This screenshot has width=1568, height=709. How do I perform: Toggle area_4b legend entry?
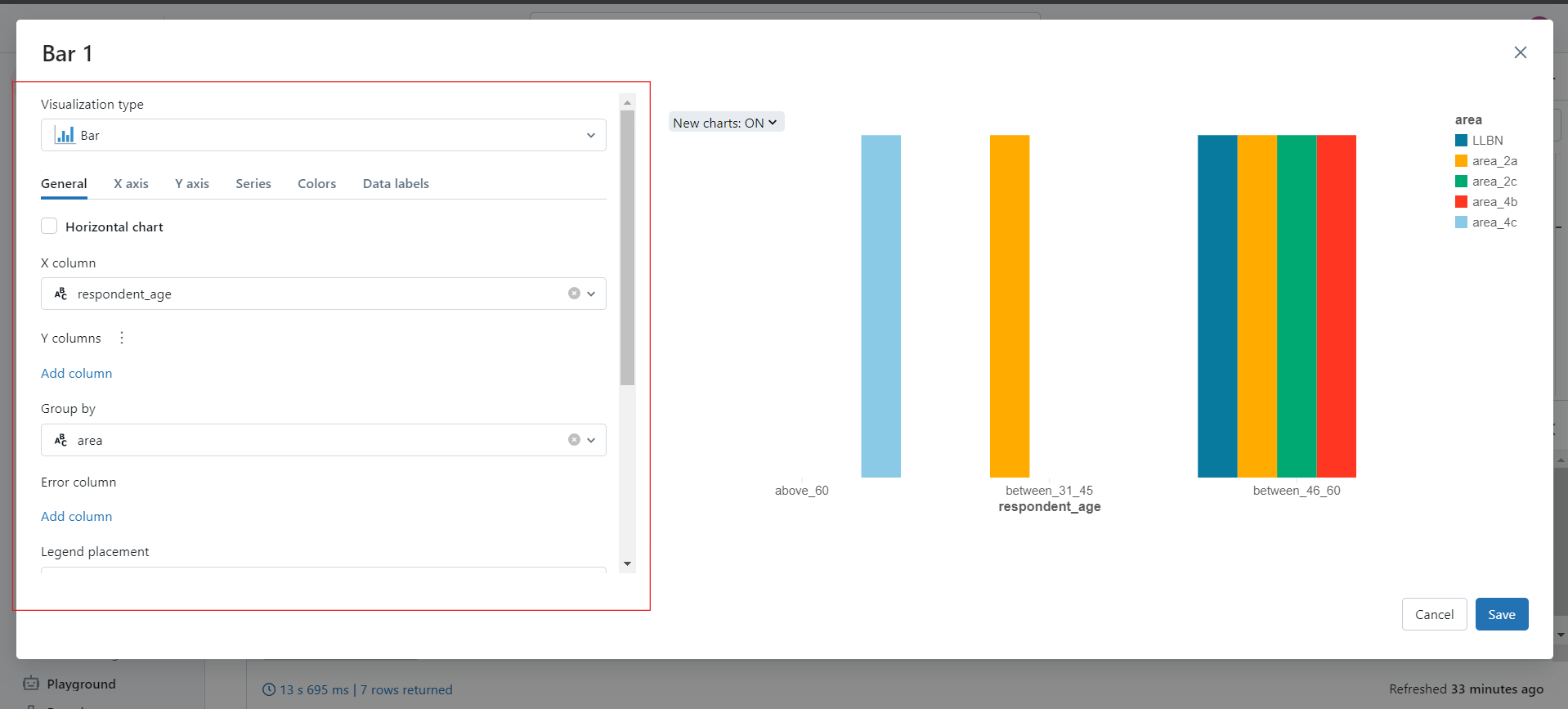pyautogui.click(x=1486, y=202)
